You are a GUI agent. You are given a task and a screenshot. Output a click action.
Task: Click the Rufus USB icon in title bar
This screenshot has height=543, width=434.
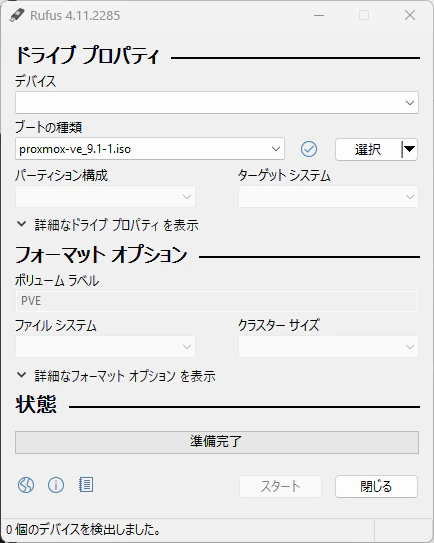17,15
